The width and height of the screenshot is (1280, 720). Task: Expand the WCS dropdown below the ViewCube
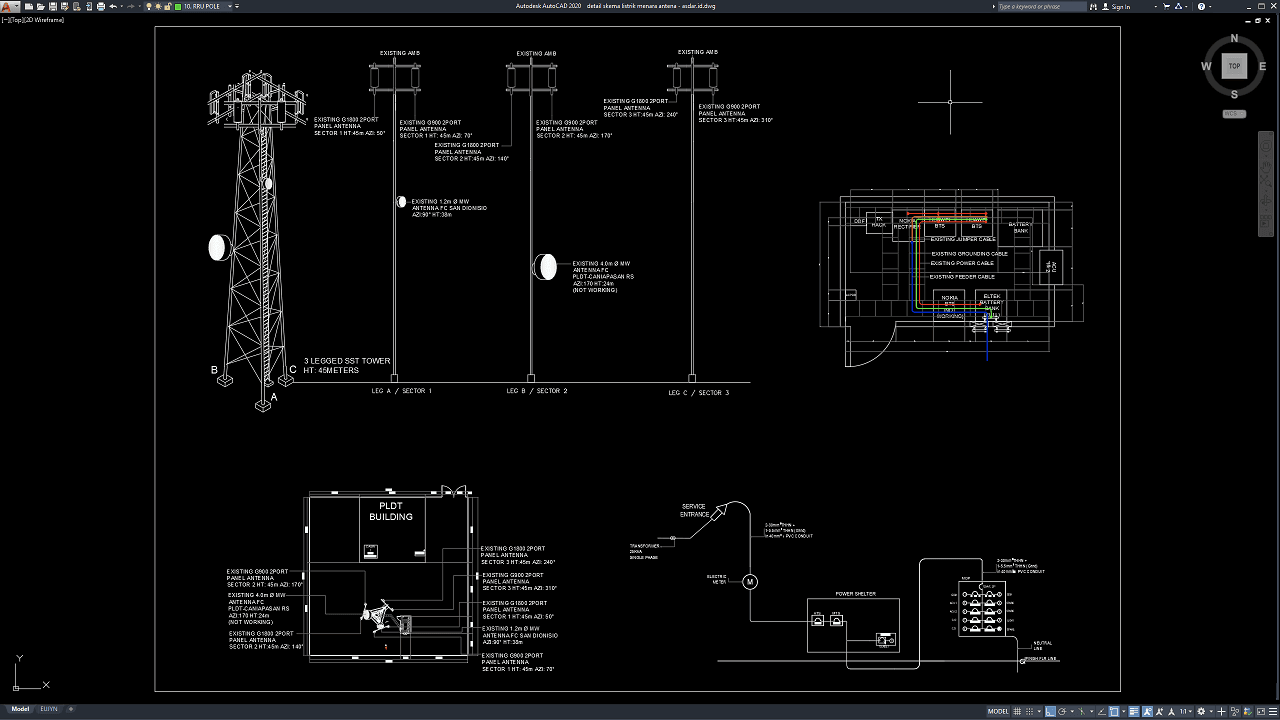[1234, 114]
